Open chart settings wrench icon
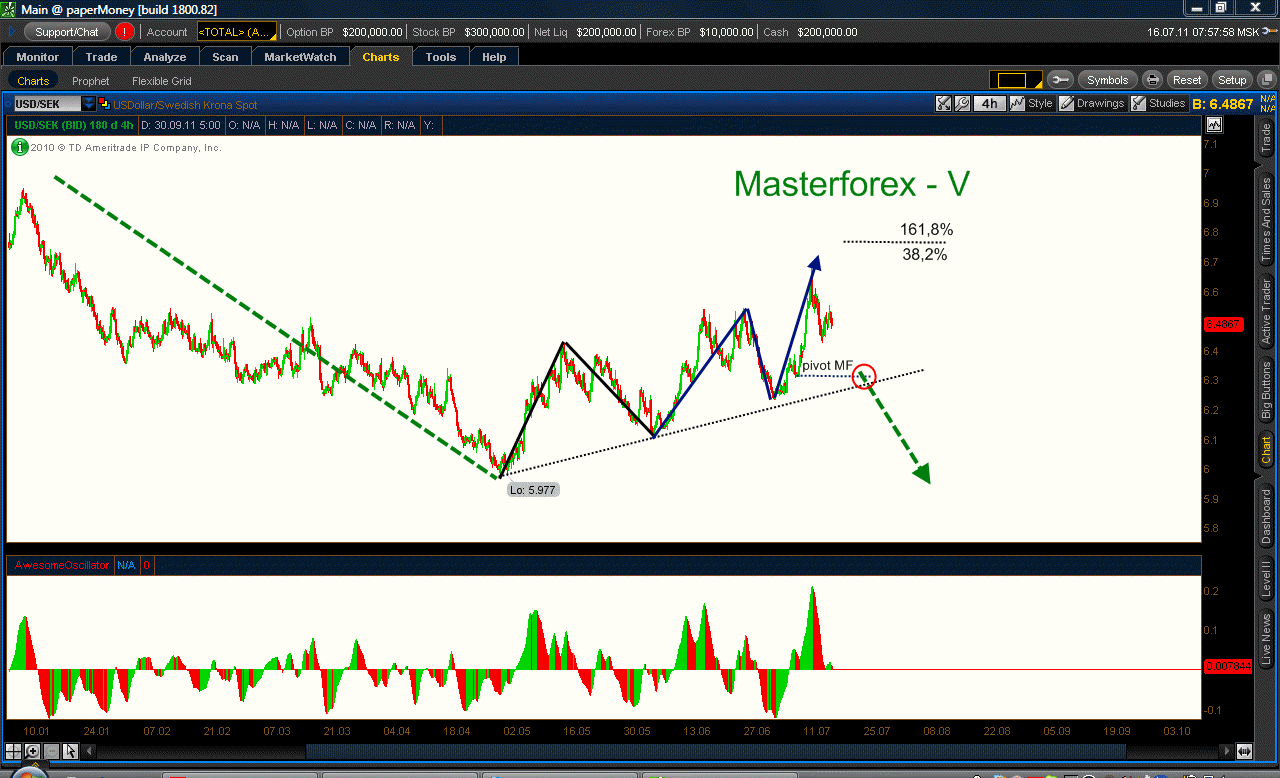 (962, 103)
